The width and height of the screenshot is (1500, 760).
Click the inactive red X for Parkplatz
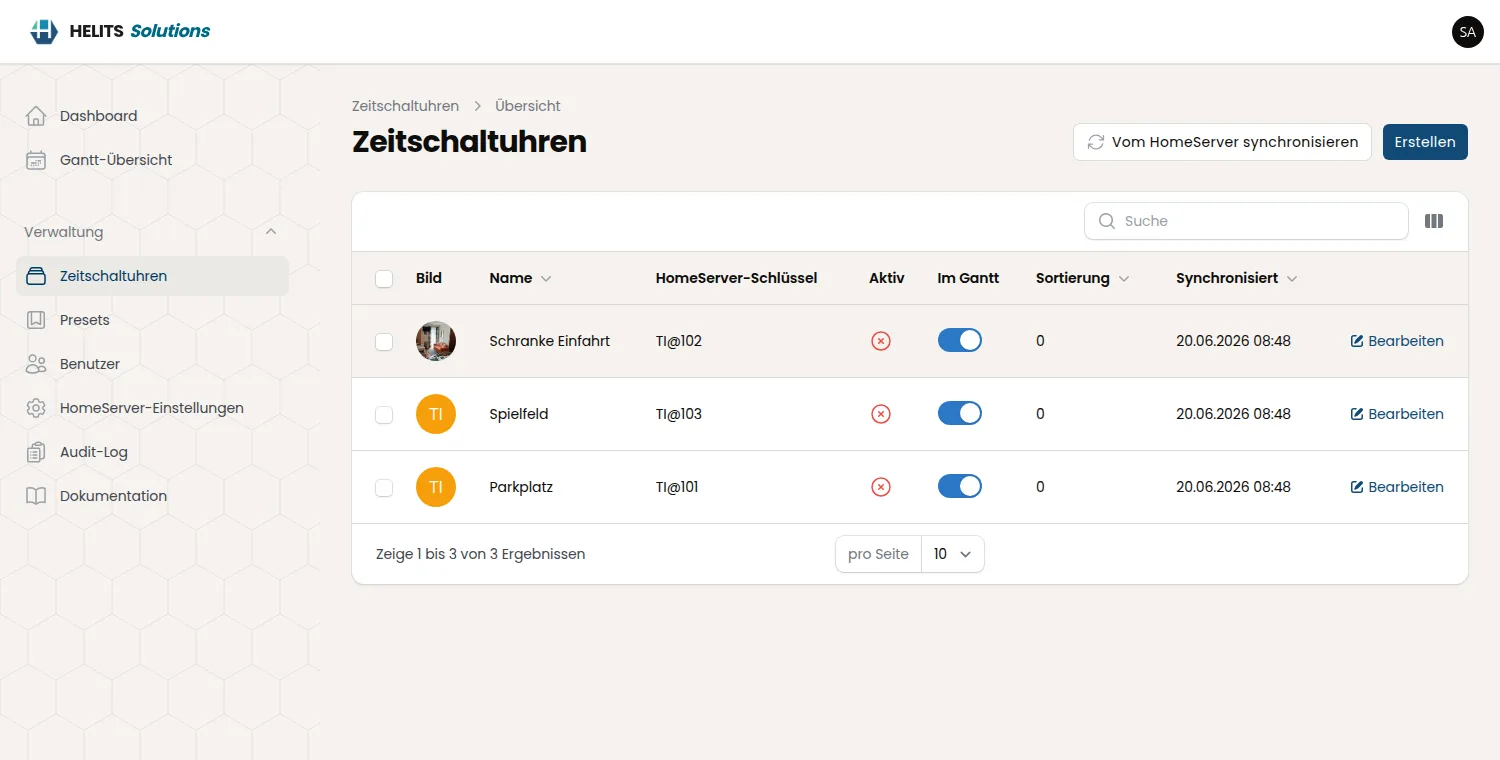(881, 487)
